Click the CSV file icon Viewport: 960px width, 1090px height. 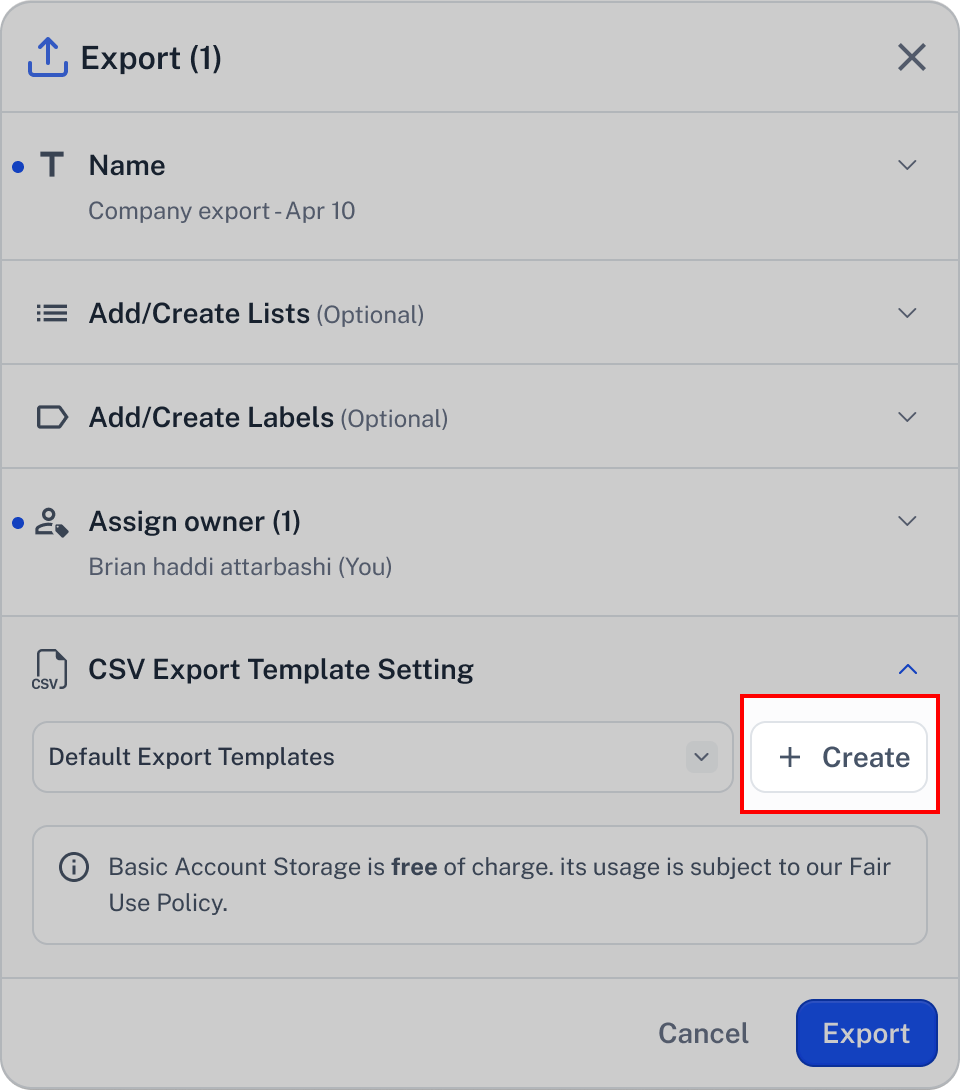[x=49, y=669]
